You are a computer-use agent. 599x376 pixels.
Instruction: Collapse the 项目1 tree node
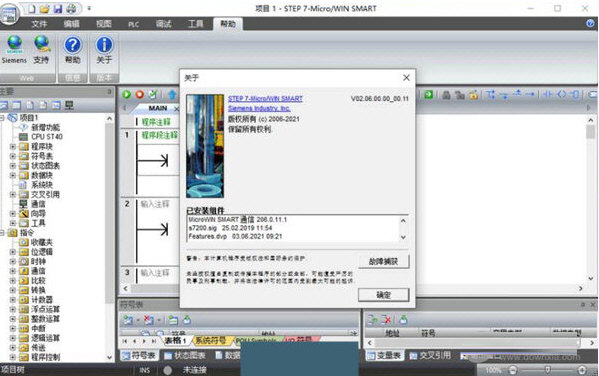click(2, 118)
